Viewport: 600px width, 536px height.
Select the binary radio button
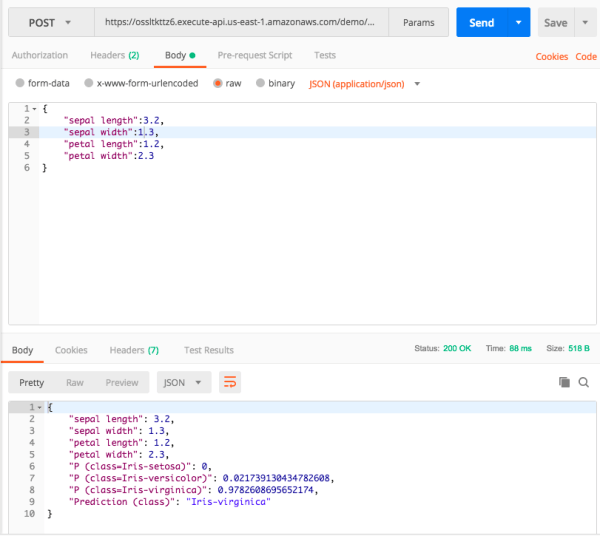click(260, 83)
